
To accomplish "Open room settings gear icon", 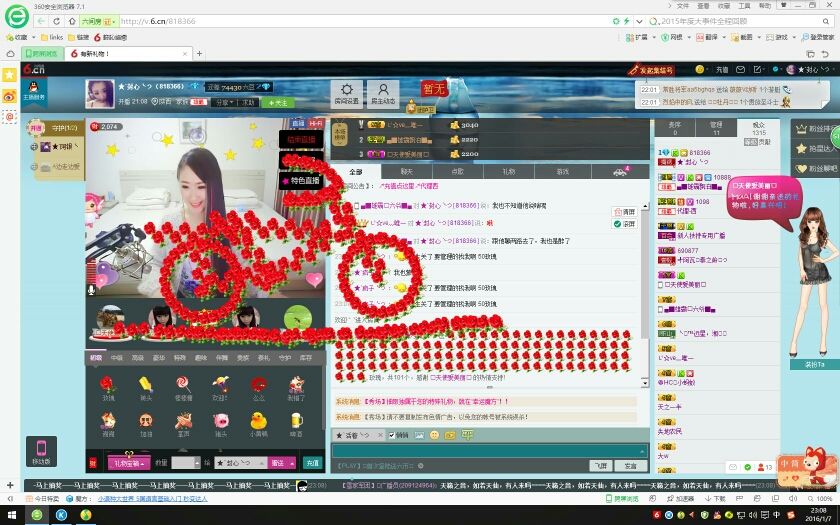I will [x=347, y=94].
